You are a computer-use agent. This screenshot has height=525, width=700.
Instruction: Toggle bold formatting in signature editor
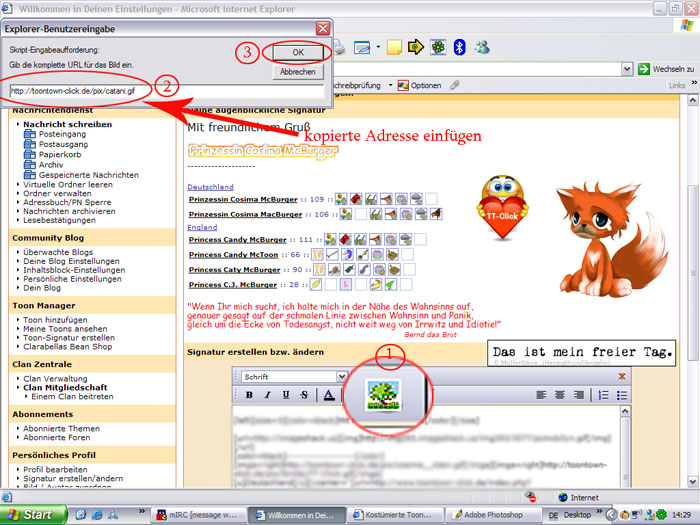(x=249, y=395)
